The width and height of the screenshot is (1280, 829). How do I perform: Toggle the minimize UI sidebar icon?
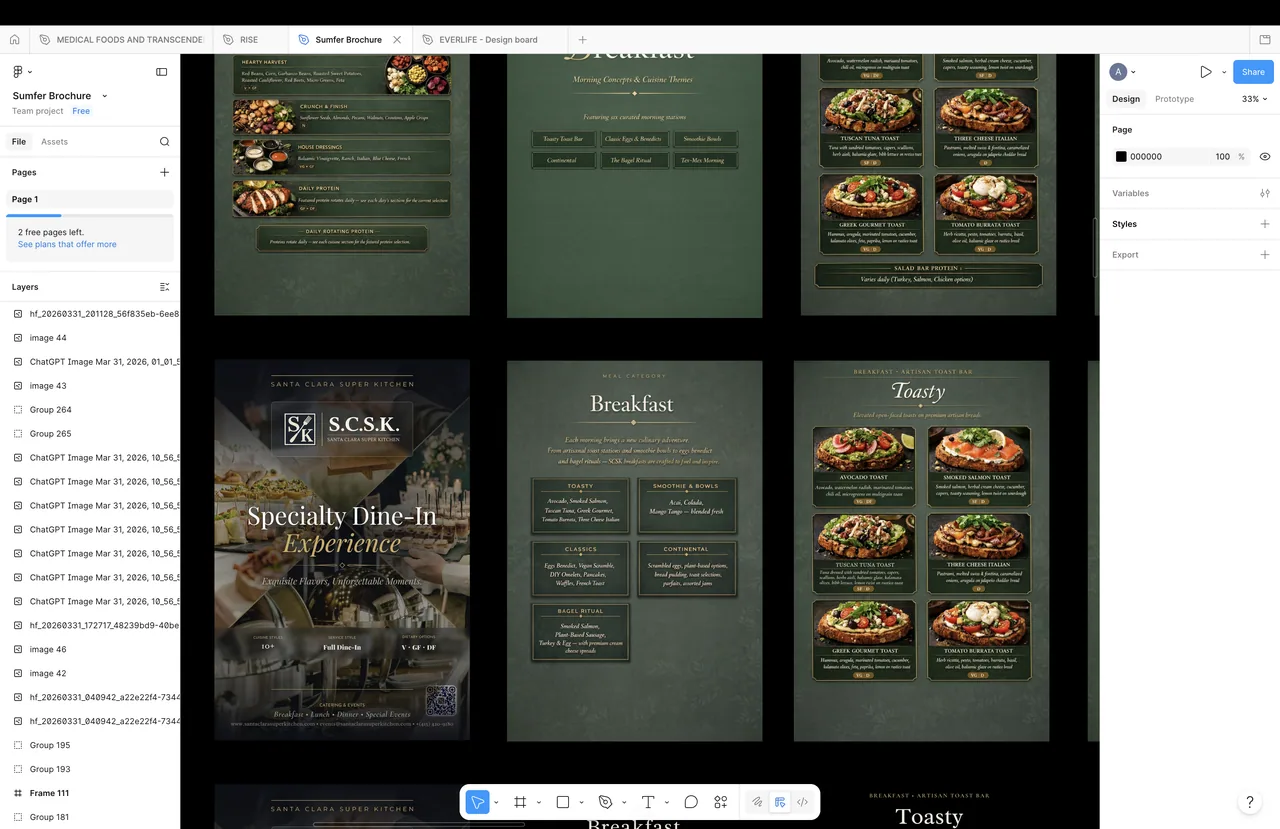click(162, 72)
